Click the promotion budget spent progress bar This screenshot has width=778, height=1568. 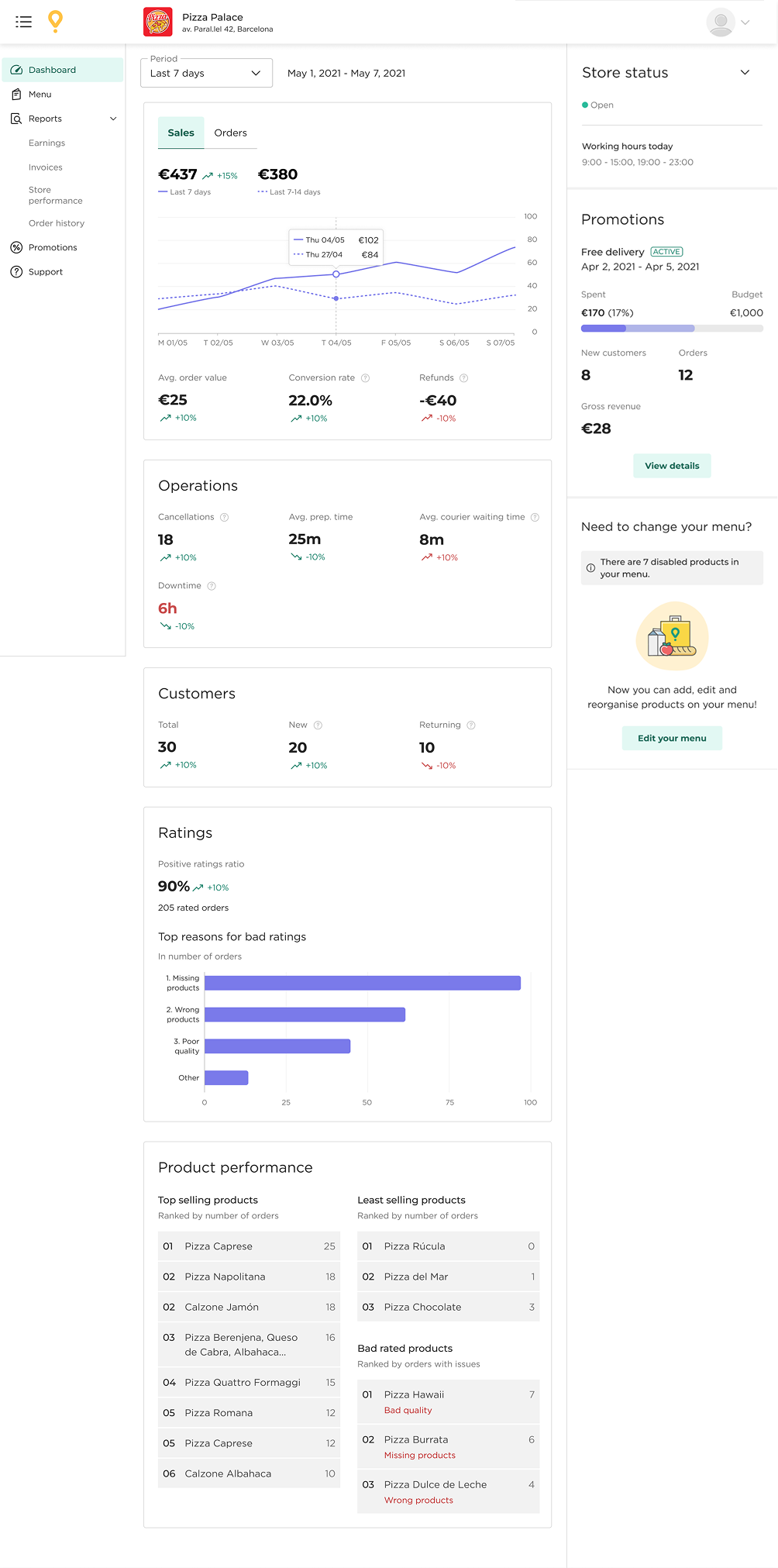click(672, 329)
